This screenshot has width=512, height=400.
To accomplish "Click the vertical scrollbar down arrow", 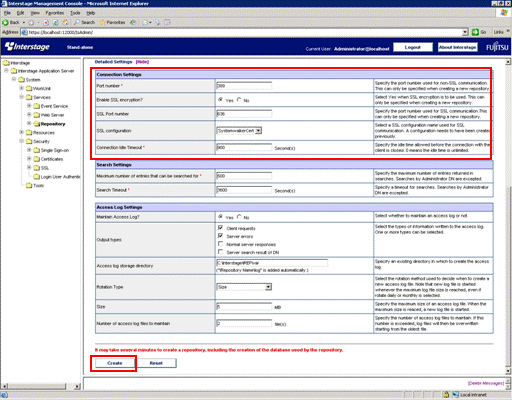I will (x=508, y=371).
